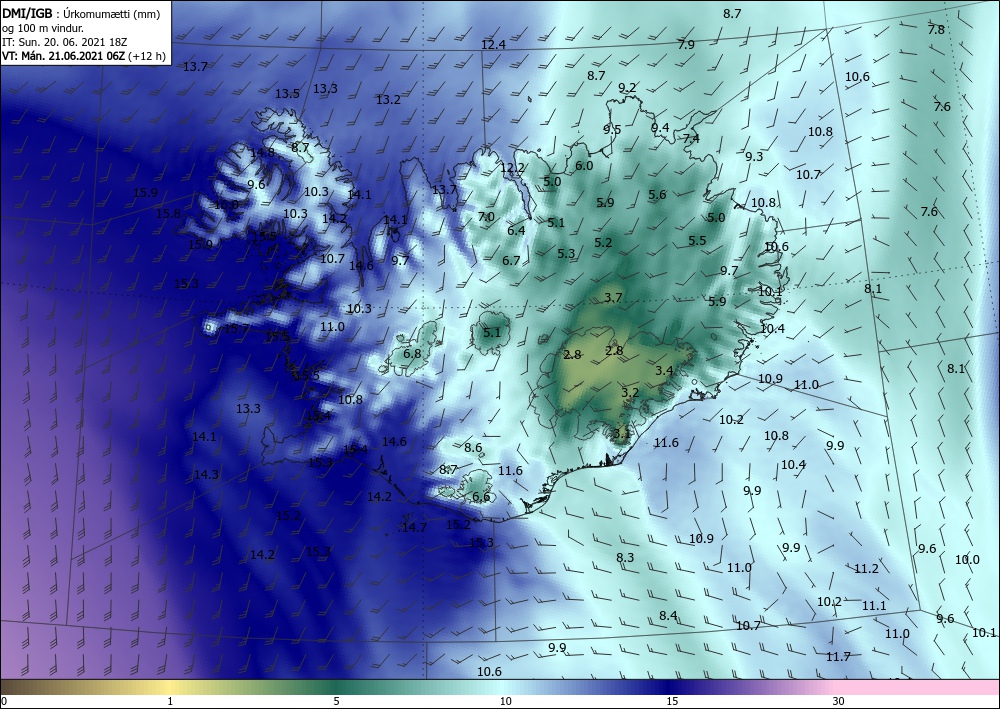Click the valid time 'VT: Mán. 21.06.2021 06Z'

point(64,56)
